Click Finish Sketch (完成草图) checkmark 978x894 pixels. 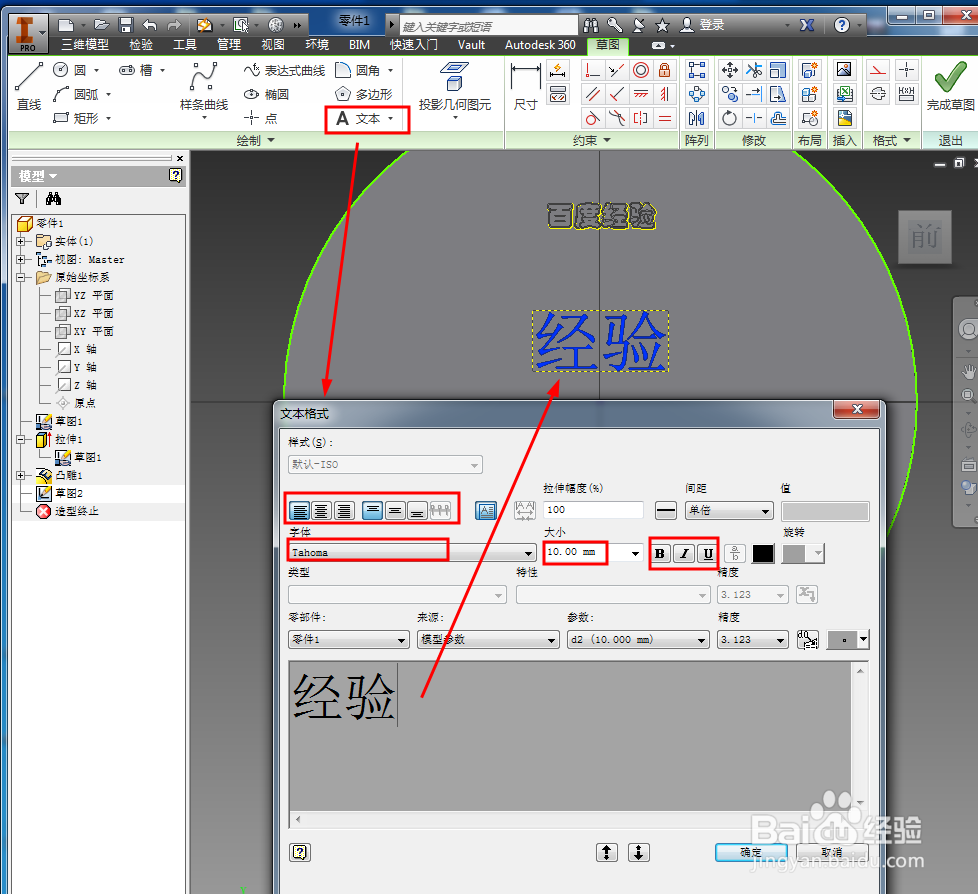[x=950, y=86]
